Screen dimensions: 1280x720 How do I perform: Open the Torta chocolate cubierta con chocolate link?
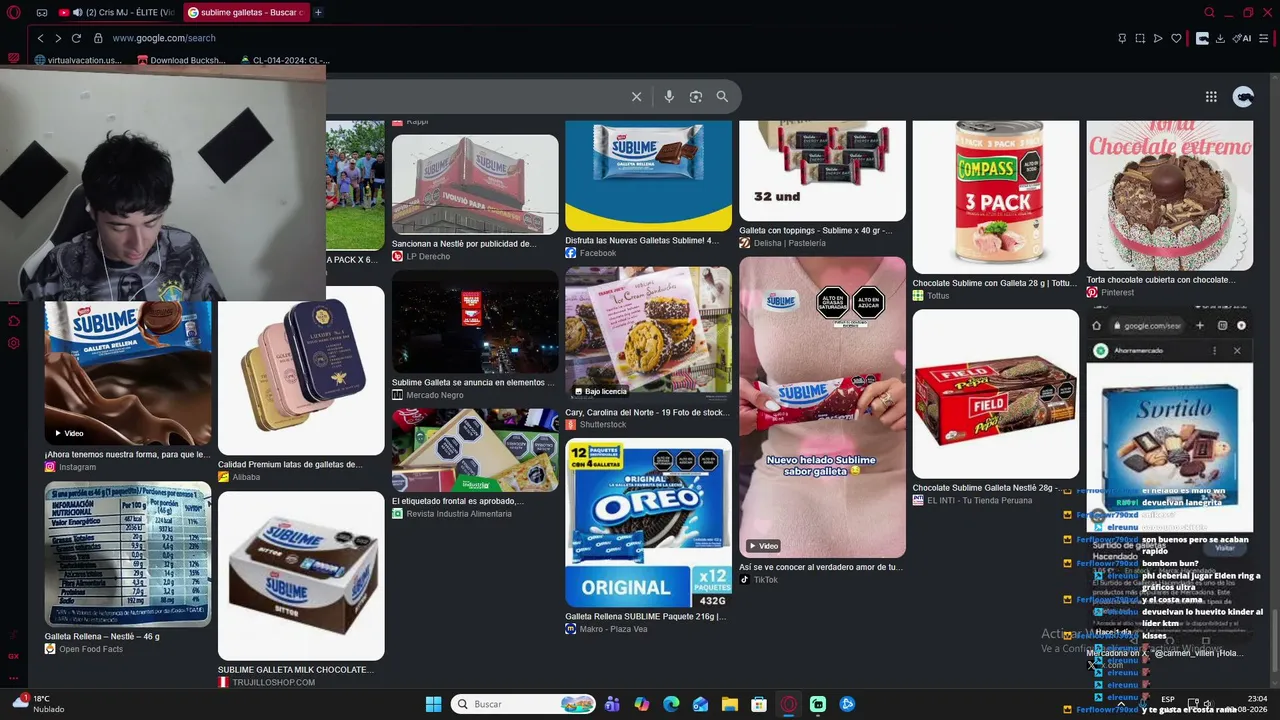(x=1161, y=280)
